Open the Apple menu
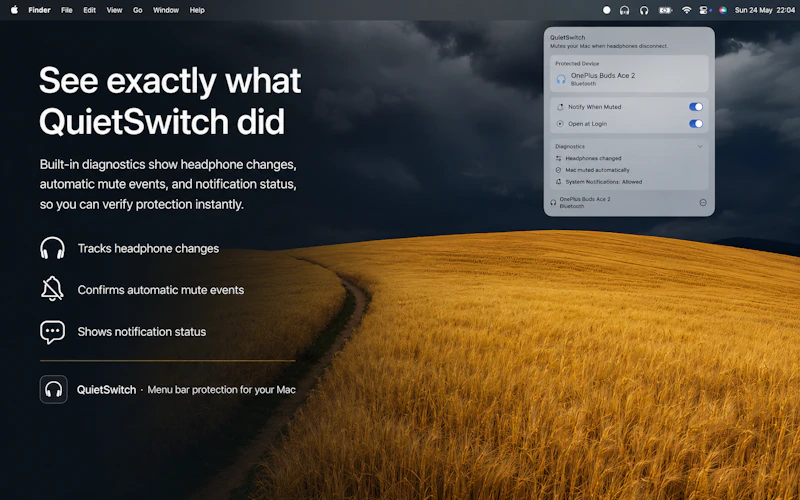 [14, 10]
